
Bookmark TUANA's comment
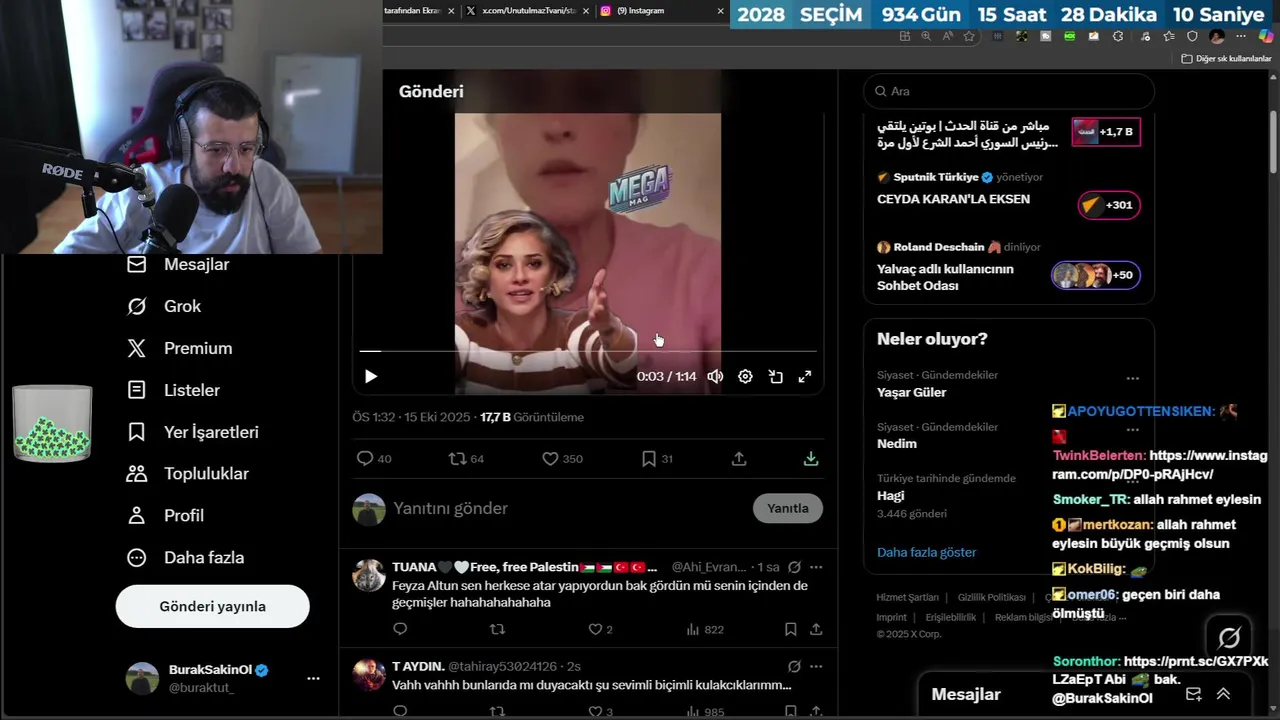click(790, 629)
